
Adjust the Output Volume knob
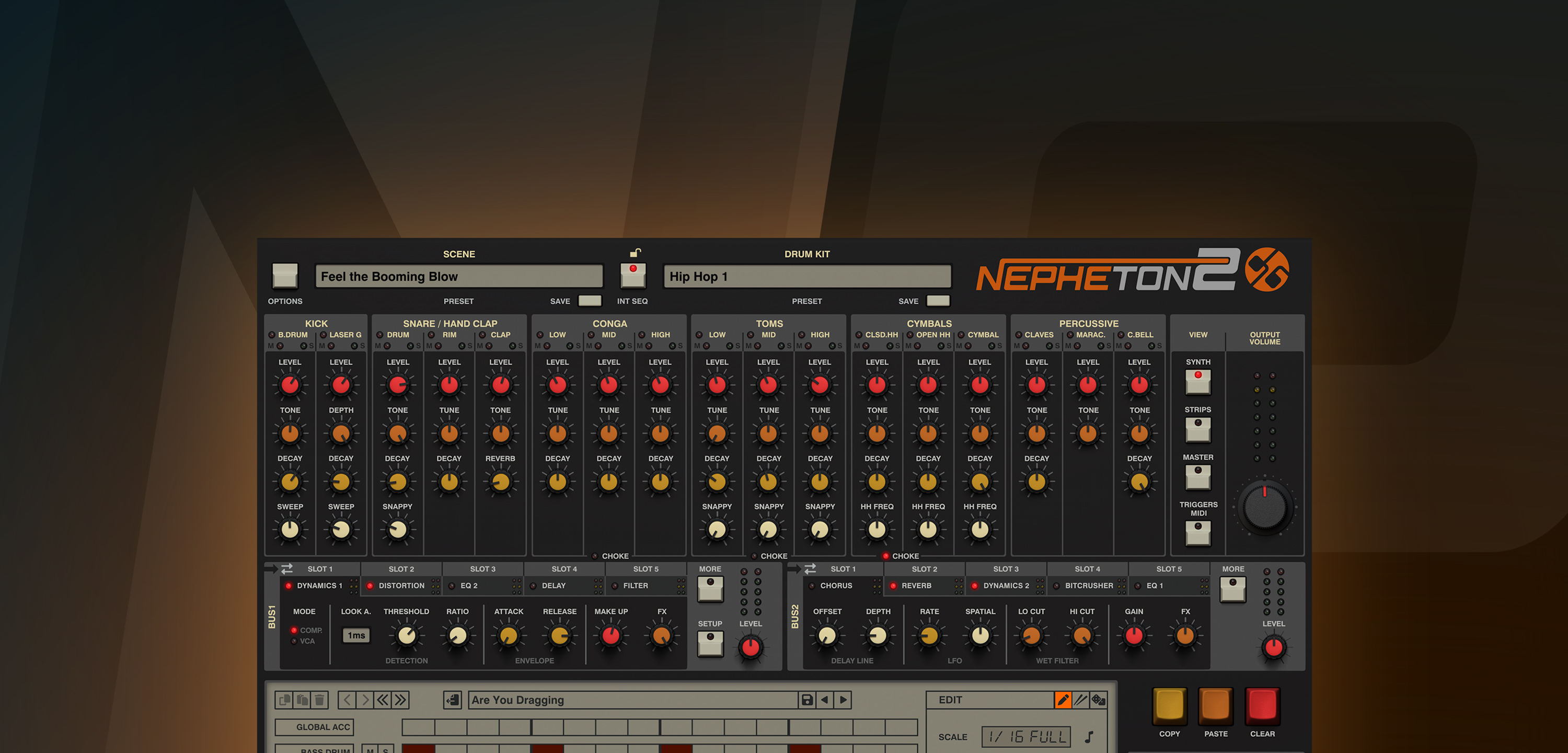click(x=1265, y=506)
